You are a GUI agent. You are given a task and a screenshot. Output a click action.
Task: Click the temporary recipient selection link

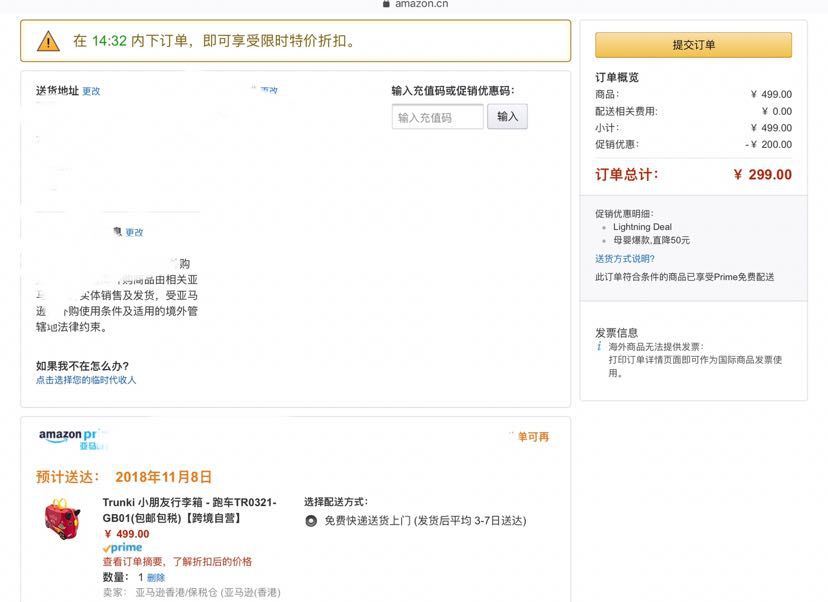(x=86, y=380)
